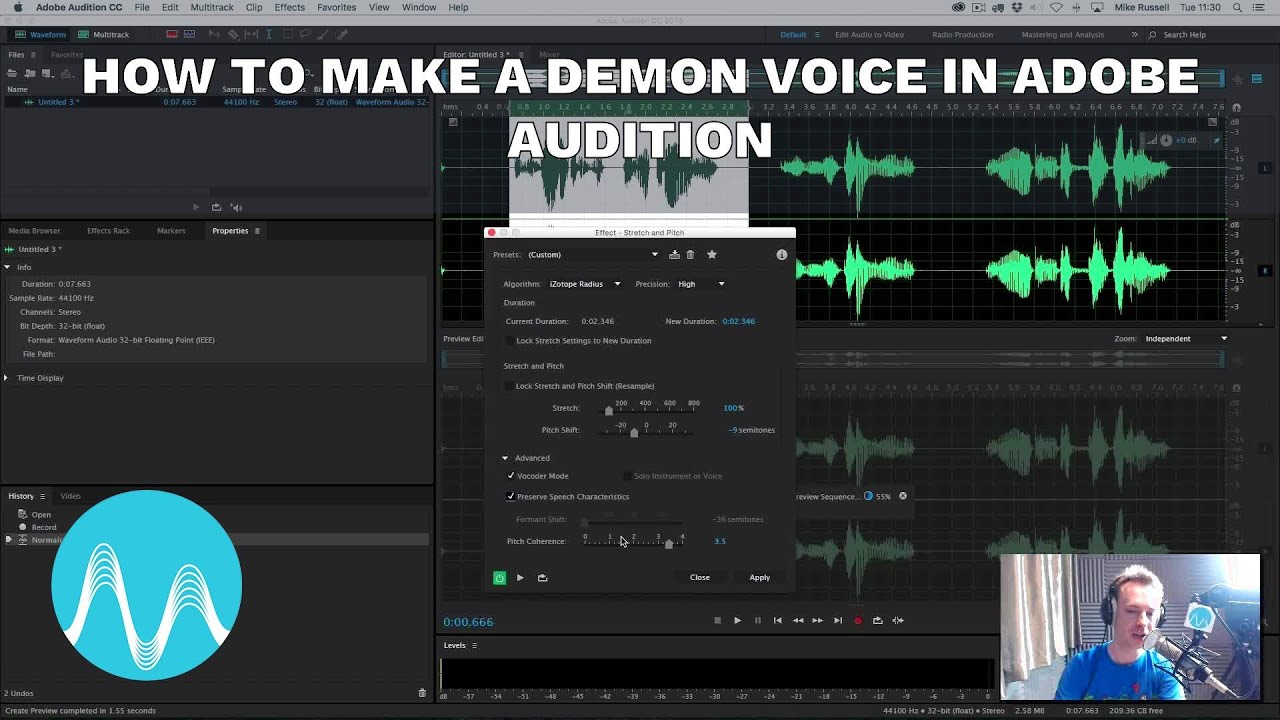The height and width of the screenshot is (720, 1280).
Task: Mark preset as favorite with star icon
Action: (712, 254)
